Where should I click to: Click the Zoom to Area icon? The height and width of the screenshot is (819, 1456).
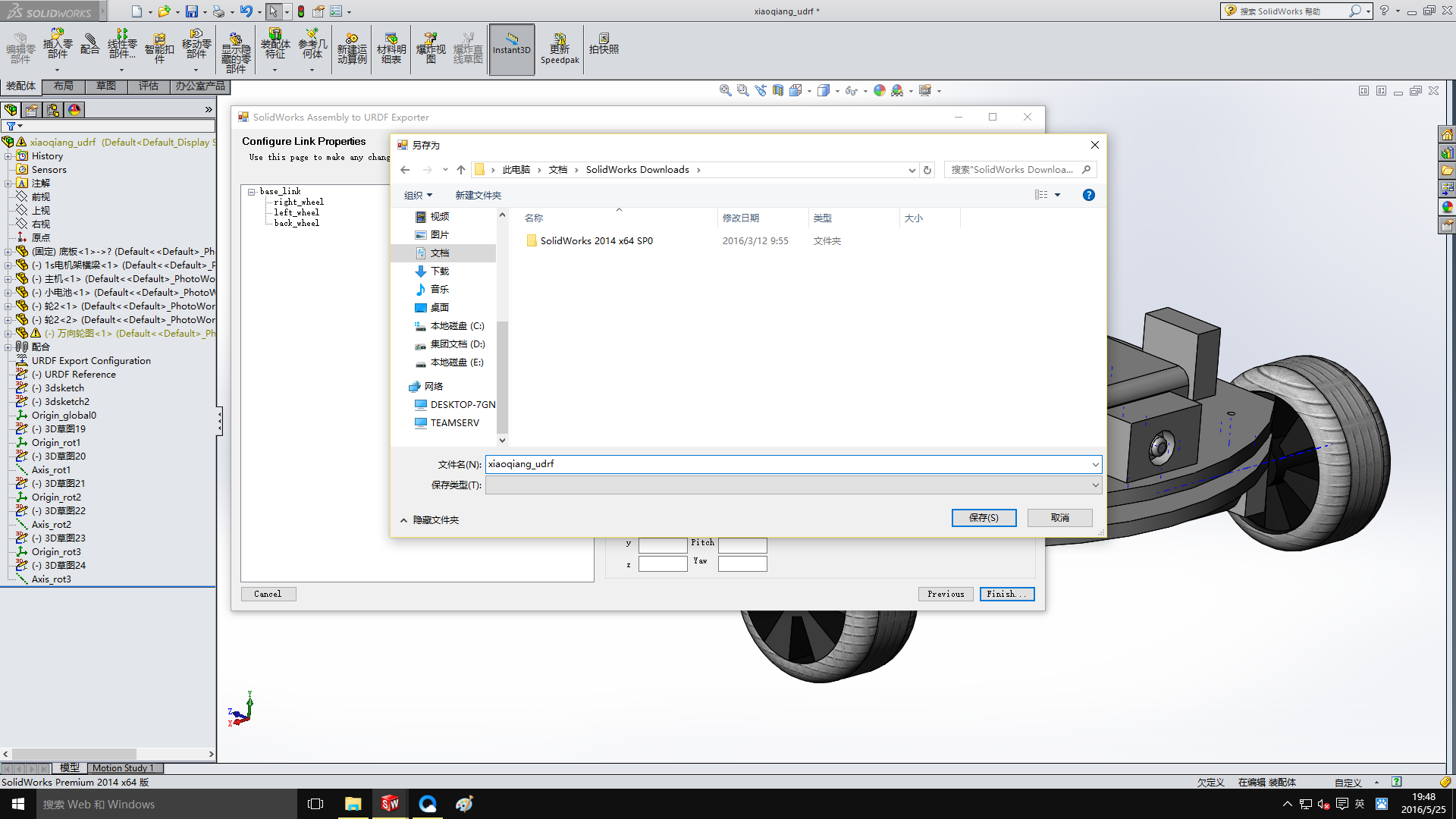[742, 90]
